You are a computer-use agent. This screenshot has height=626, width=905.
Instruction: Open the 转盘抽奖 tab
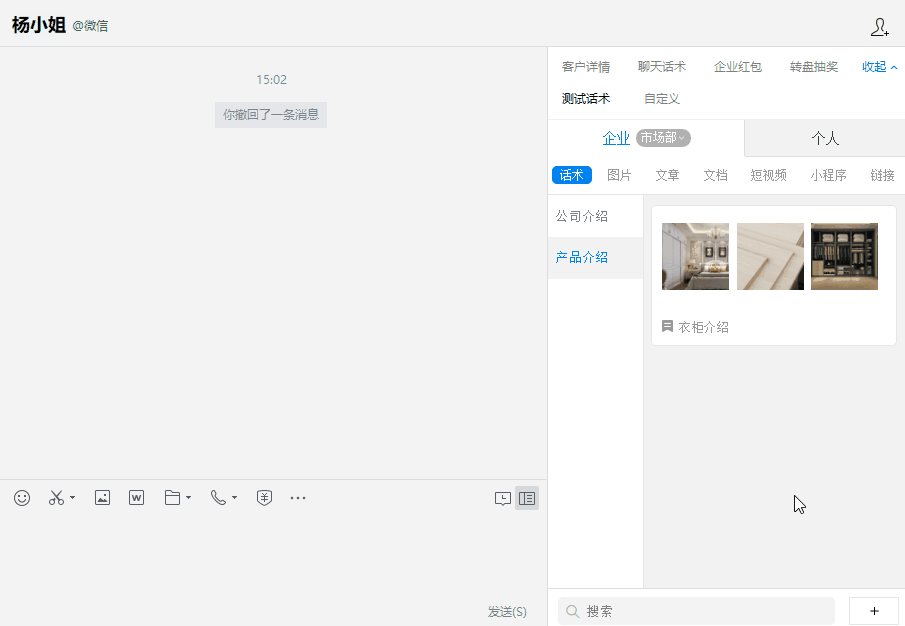point(814,67)
